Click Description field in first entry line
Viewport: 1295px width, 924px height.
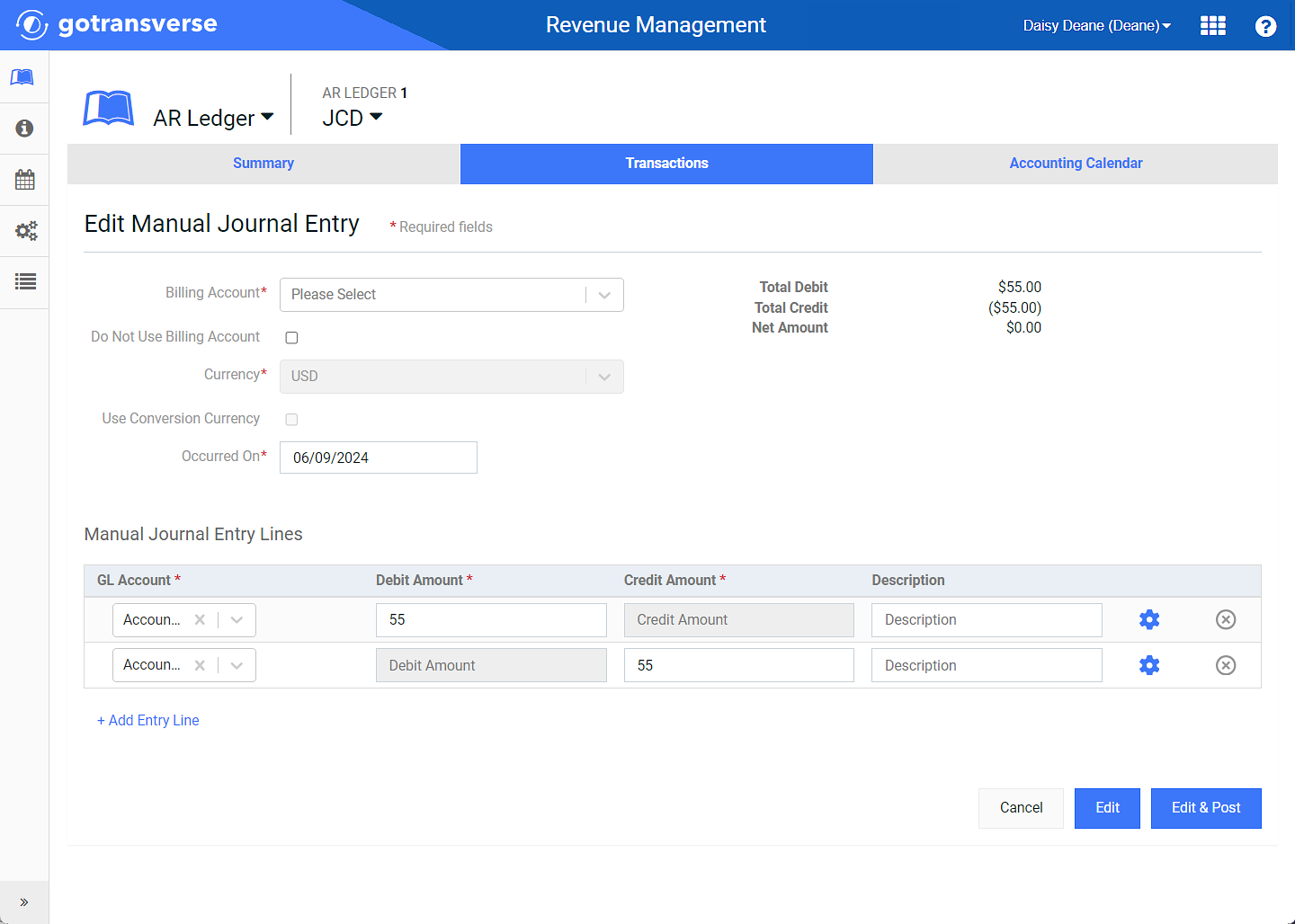(x=987, y=620)
